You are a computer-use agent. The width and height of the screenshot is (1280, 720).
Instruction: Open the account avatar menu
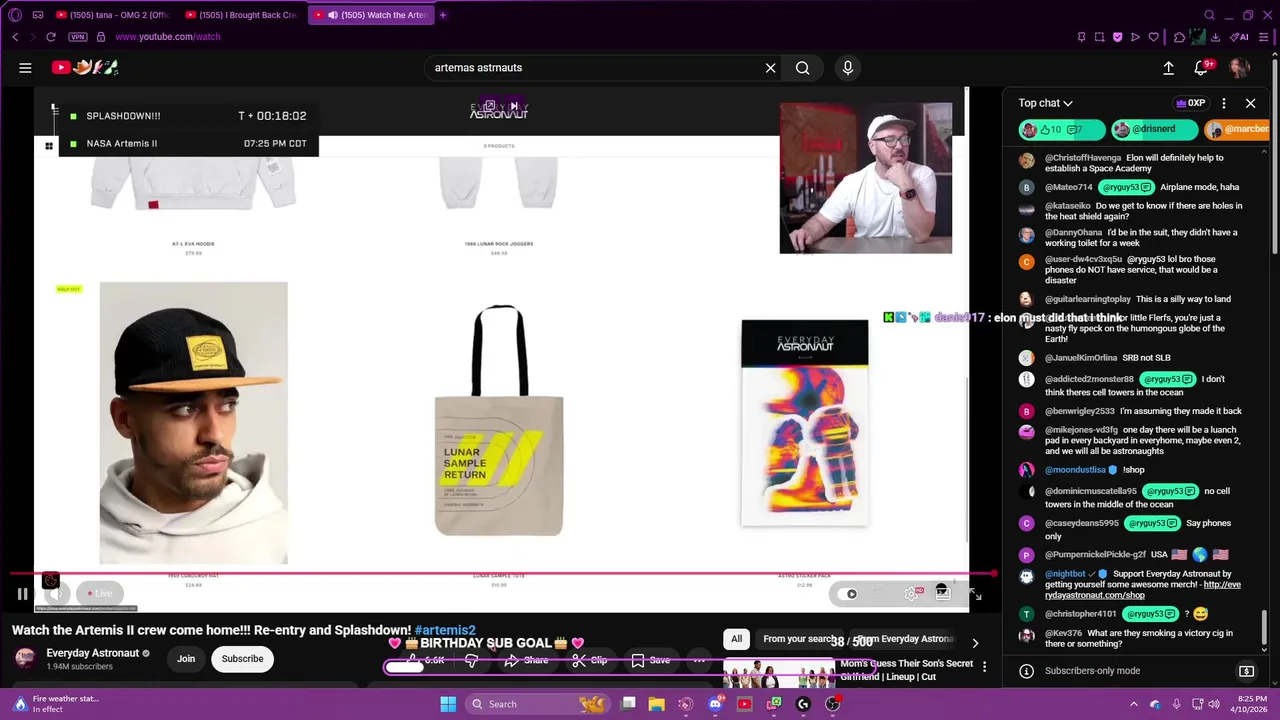(x=1240, y=68)
